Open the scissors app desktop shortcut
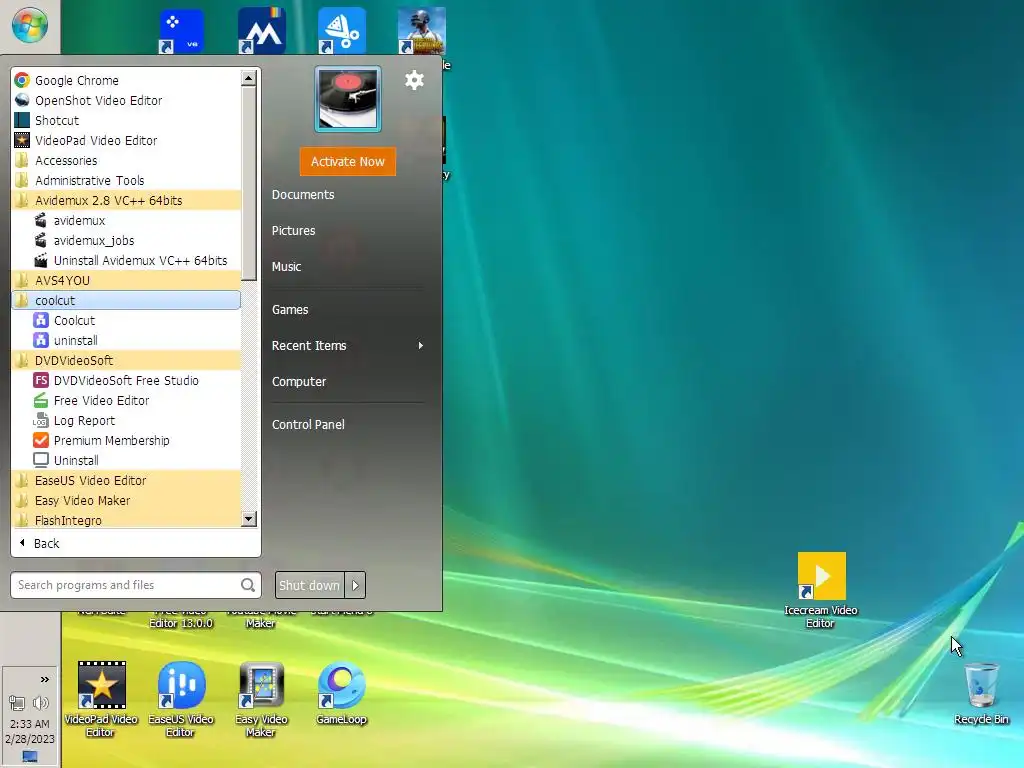1024x768 pixels. pos(342,30)
